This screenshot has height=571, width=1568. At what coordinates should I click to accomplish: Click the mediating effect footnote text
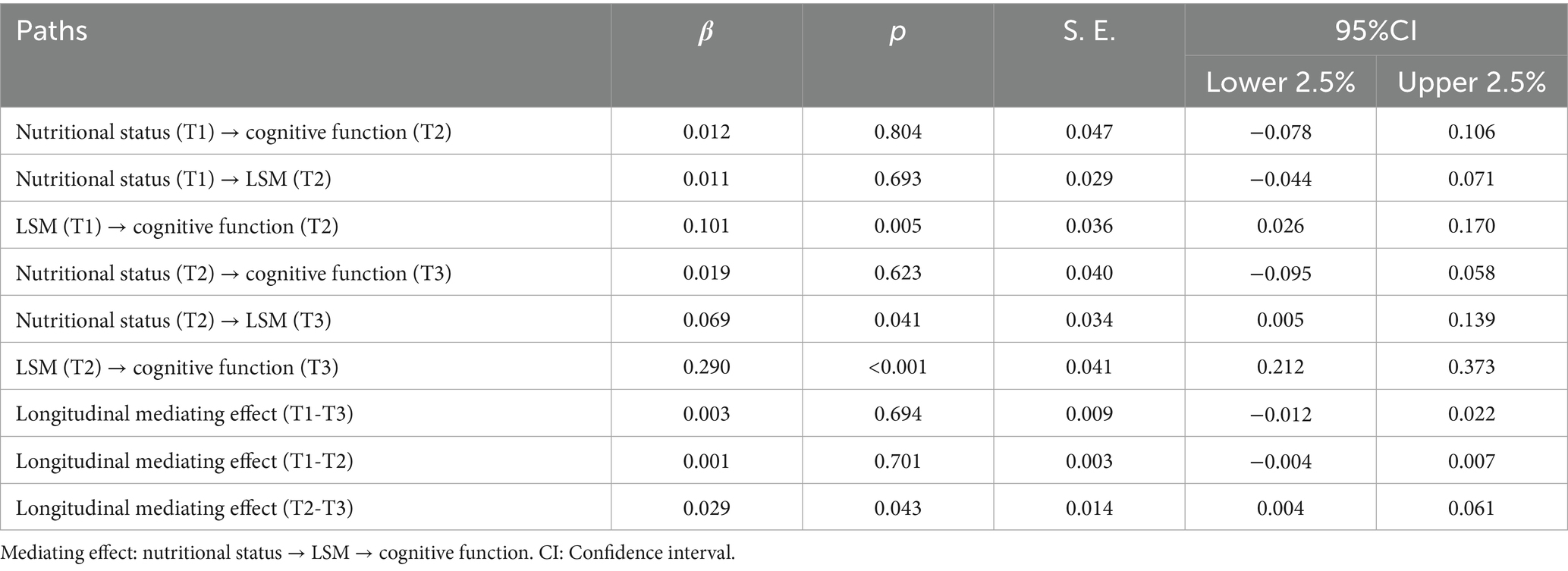(368, 553)
